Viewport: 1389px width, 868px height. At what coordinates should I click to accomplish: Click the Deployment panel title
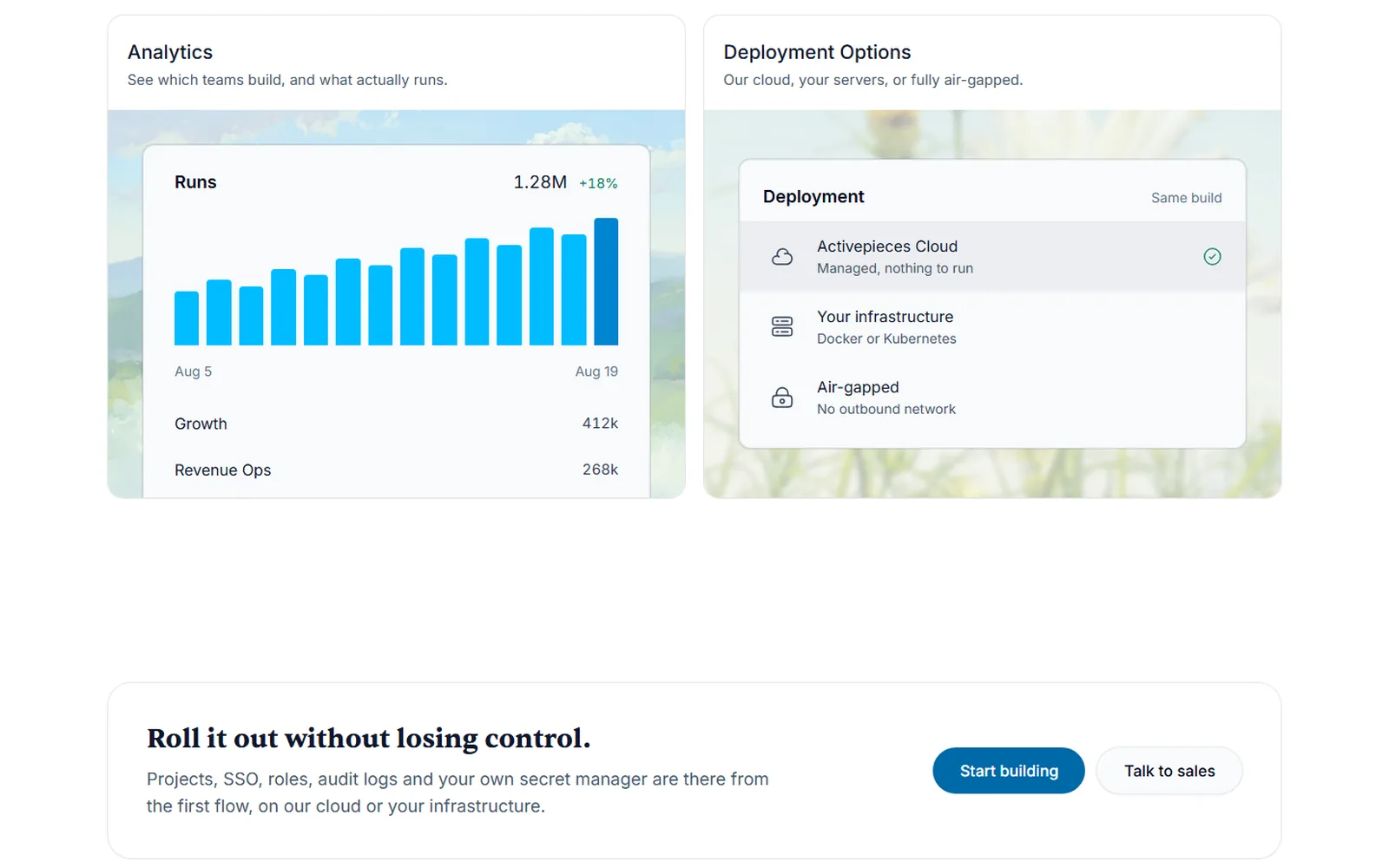tap(813, 197)
